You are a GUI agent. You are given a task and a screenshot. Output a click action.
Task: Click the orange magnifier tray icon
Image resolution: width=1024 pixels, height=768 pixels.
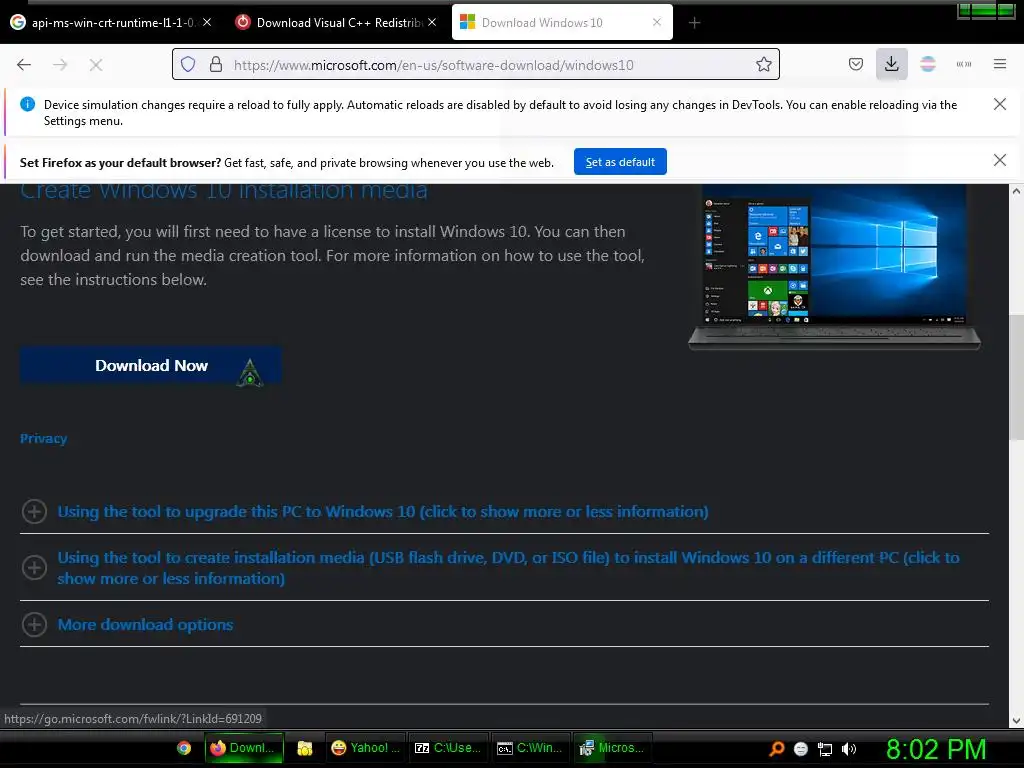coord(776,749)
